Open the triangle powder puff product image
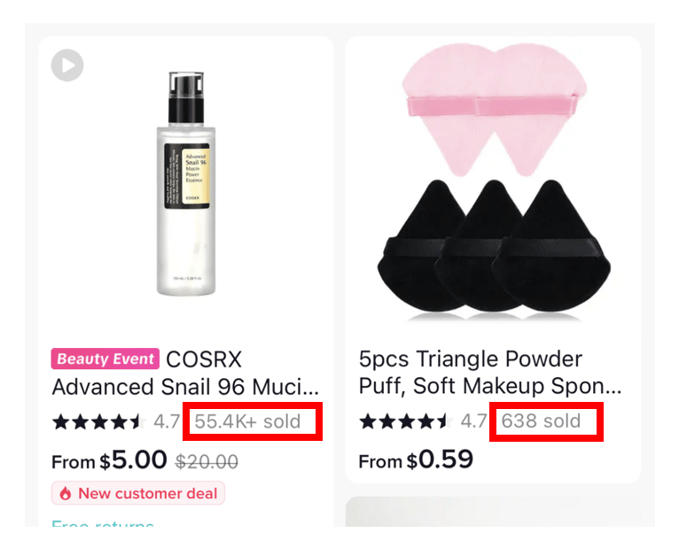Image resolution: width=679 pixels, height=548 pixels. click(494, 178)
